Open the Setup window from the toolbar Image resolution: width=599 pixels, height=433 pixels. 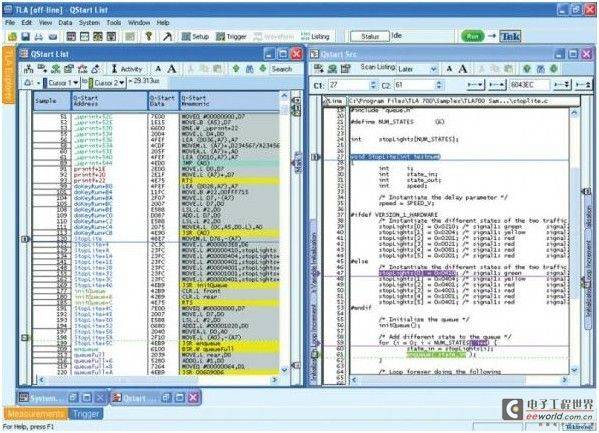[195, 36]
